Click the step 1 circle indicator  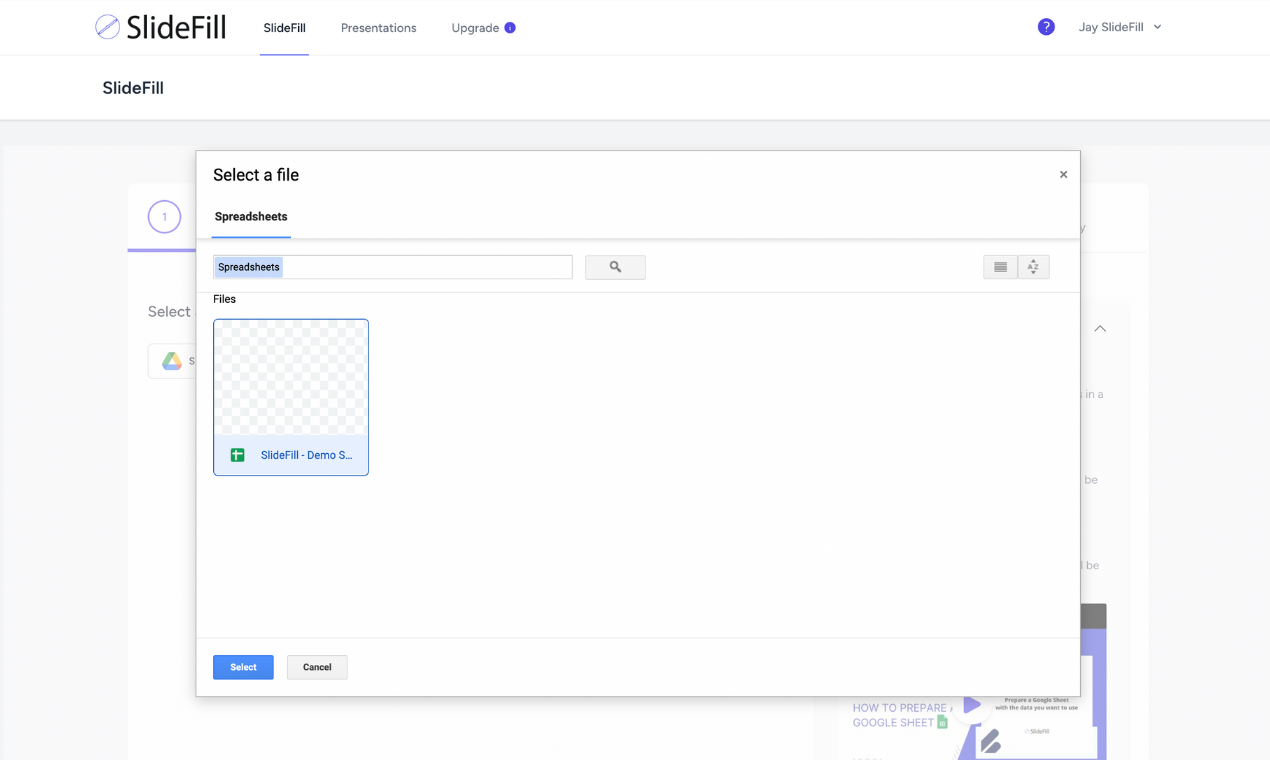click(x=164, y=217)
